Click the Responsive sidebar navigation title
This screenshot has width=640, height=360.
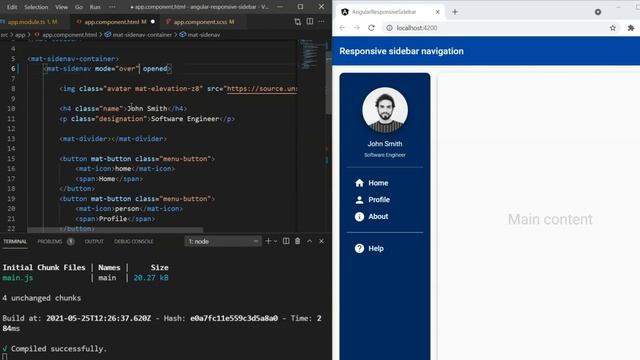tap(401, 51)
